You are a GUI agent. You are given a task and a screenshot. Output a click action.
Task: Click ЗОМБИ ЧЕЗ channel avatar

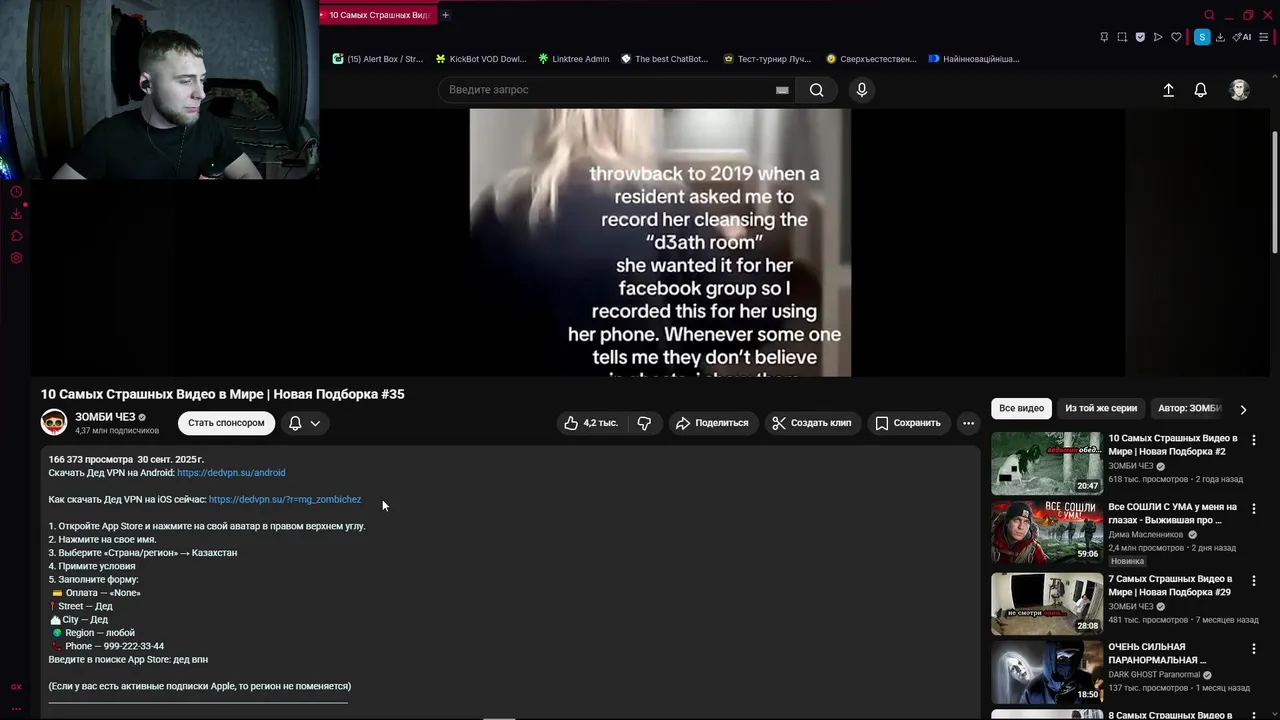tap(54, 423)
